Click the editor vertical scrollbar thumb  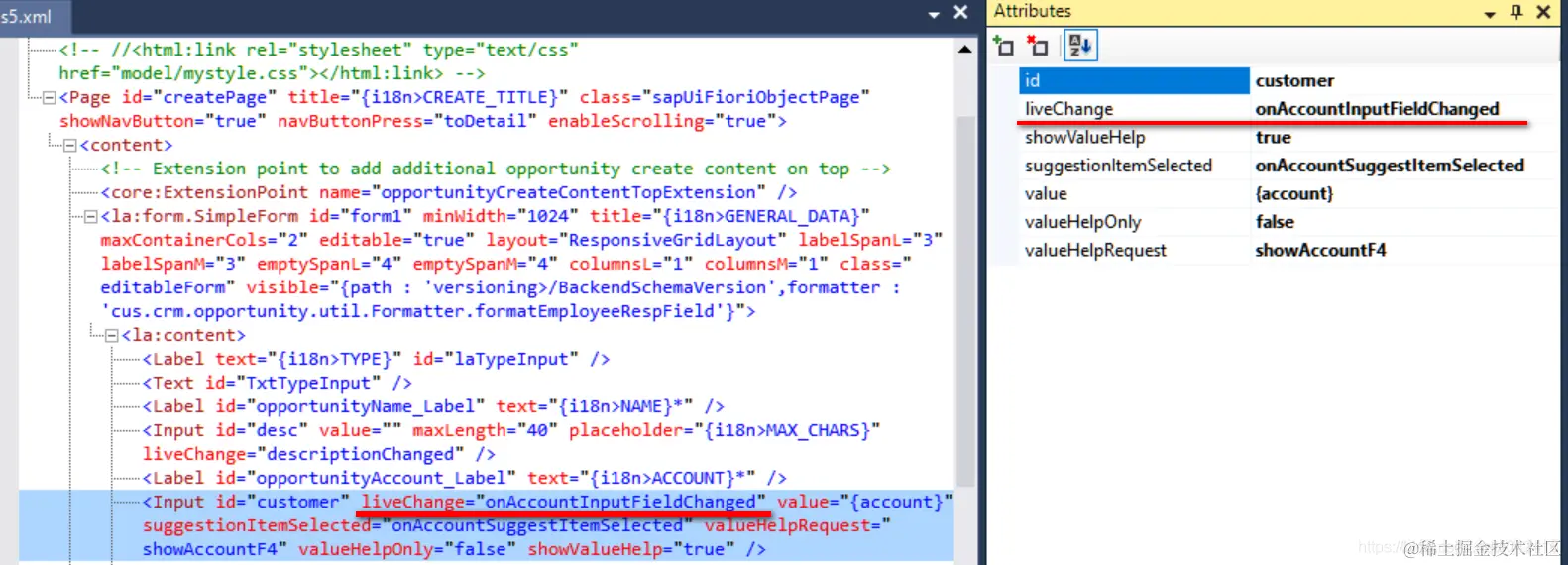click(965, 301)
